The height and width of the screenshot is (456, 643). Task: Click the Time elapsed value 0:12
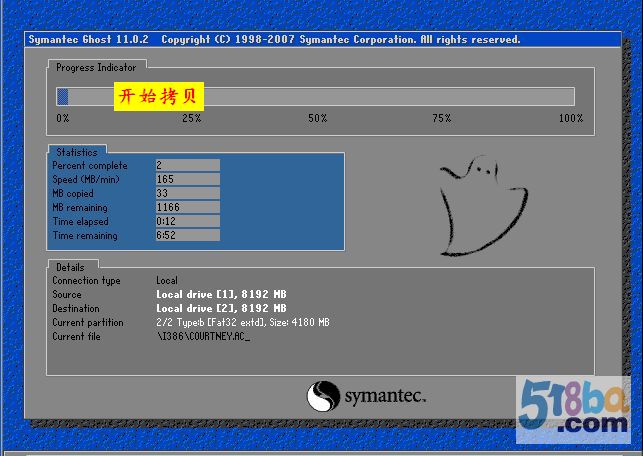(188, 221)
